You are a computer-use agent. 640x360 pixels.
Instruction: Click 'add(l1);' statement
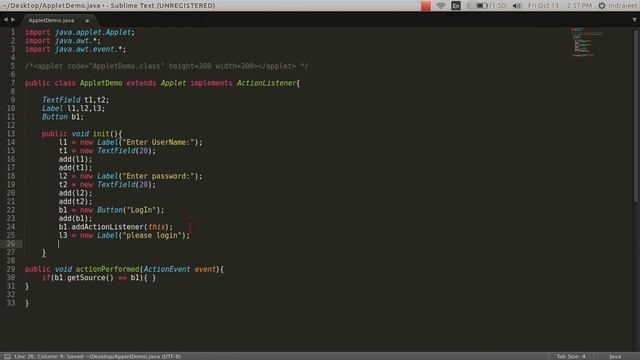click(76, 159)
